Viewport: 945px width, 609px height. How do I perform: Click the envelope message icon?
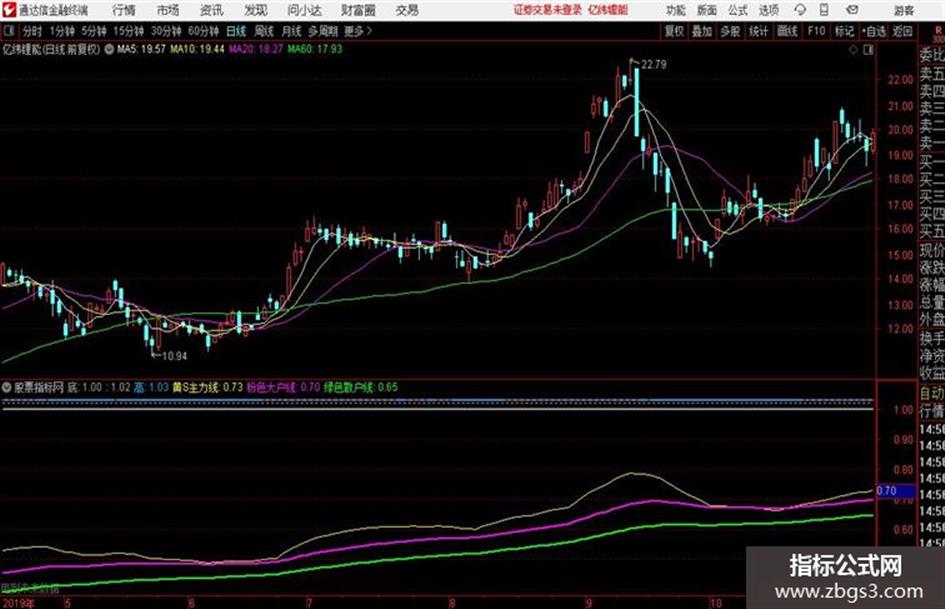pyautogui.click(x=852, y=10)
